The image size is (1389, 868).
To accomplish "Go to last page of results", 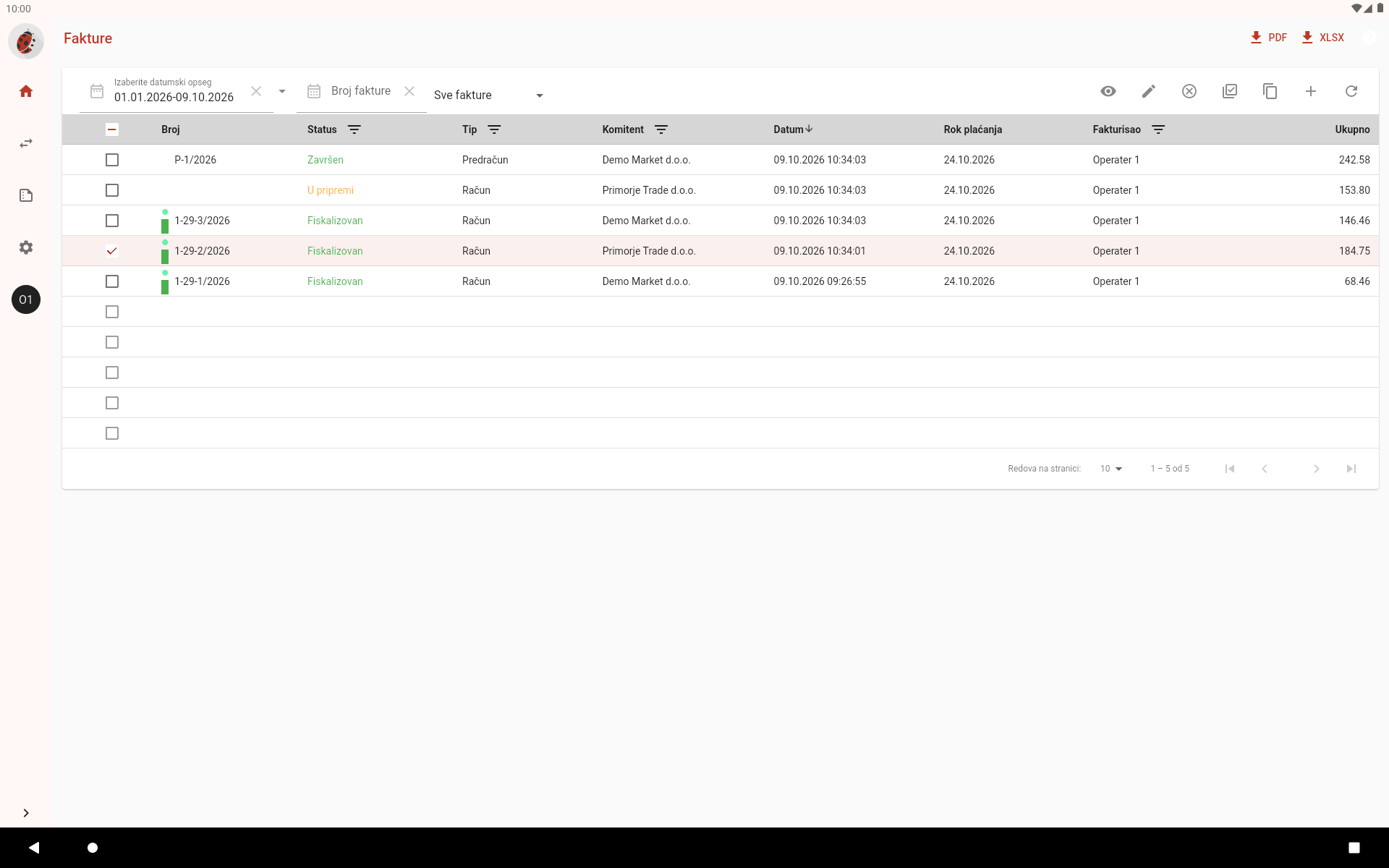I will point(1351,469).
